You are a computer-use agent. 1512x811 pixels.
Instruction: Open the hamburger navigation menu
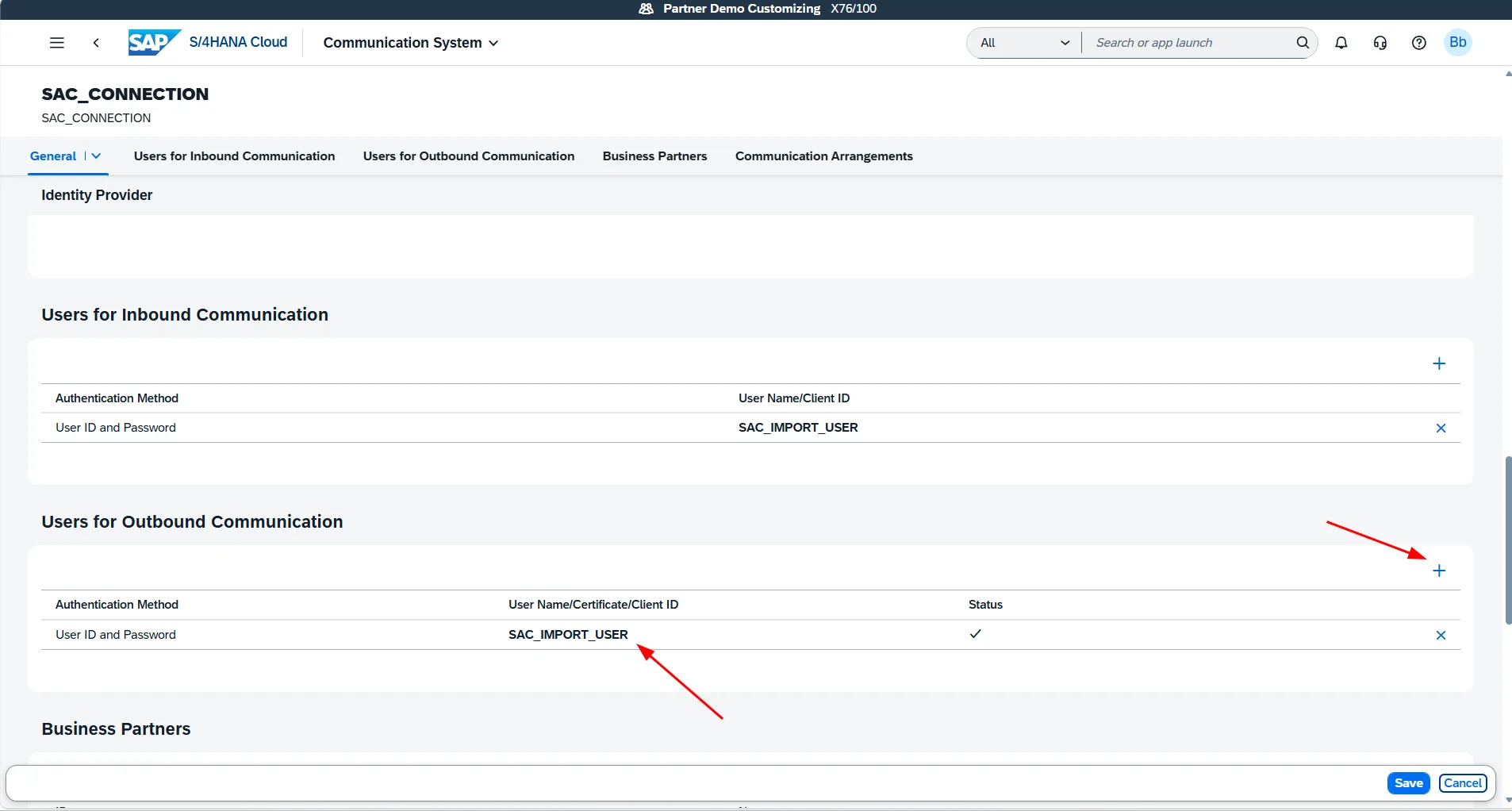click(x=56, y=43)
